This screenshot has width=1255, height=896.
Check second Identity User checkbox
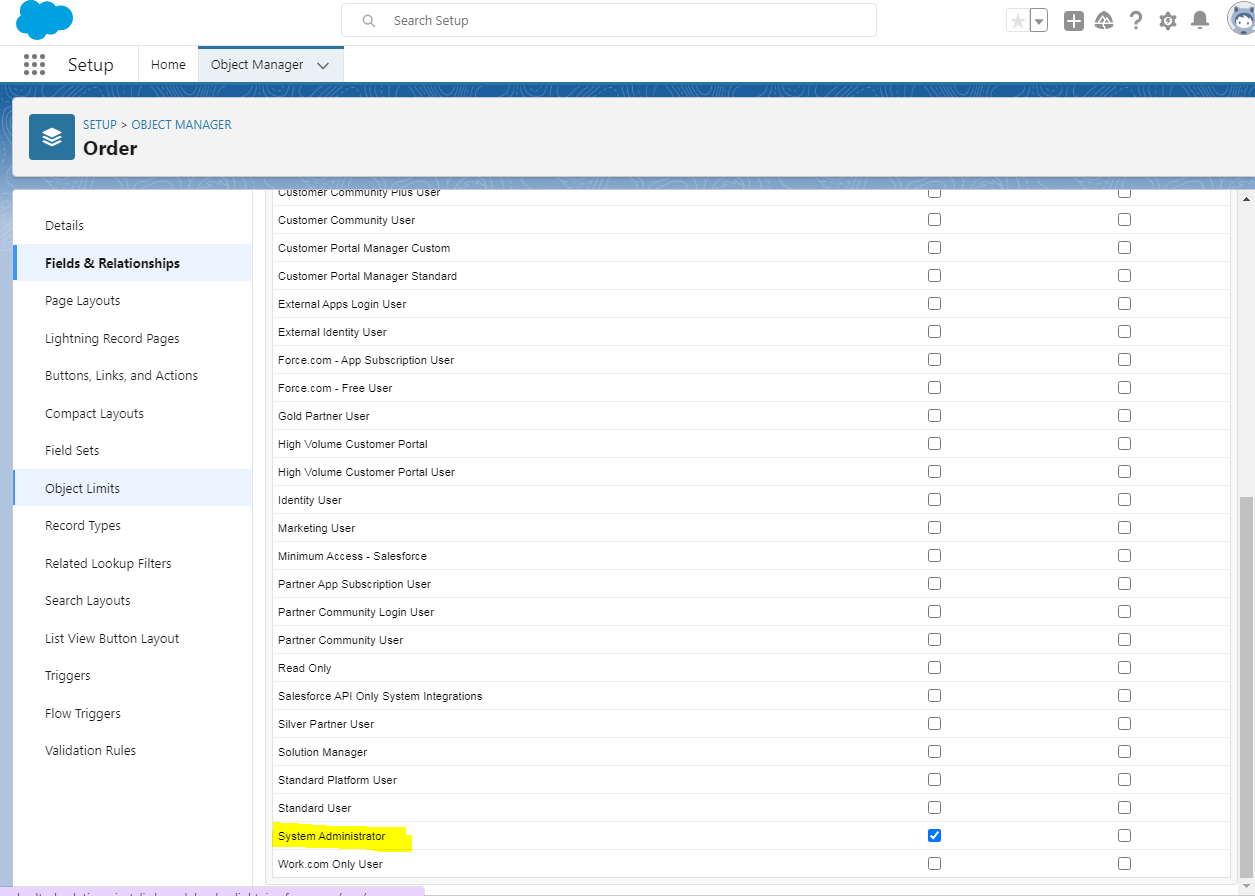(x=1124, y=500)
